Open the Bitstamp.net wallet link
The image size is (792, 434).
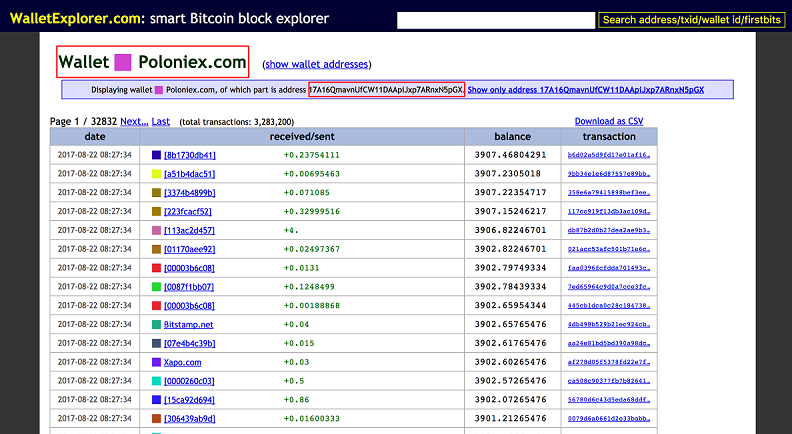coord(188,324)
